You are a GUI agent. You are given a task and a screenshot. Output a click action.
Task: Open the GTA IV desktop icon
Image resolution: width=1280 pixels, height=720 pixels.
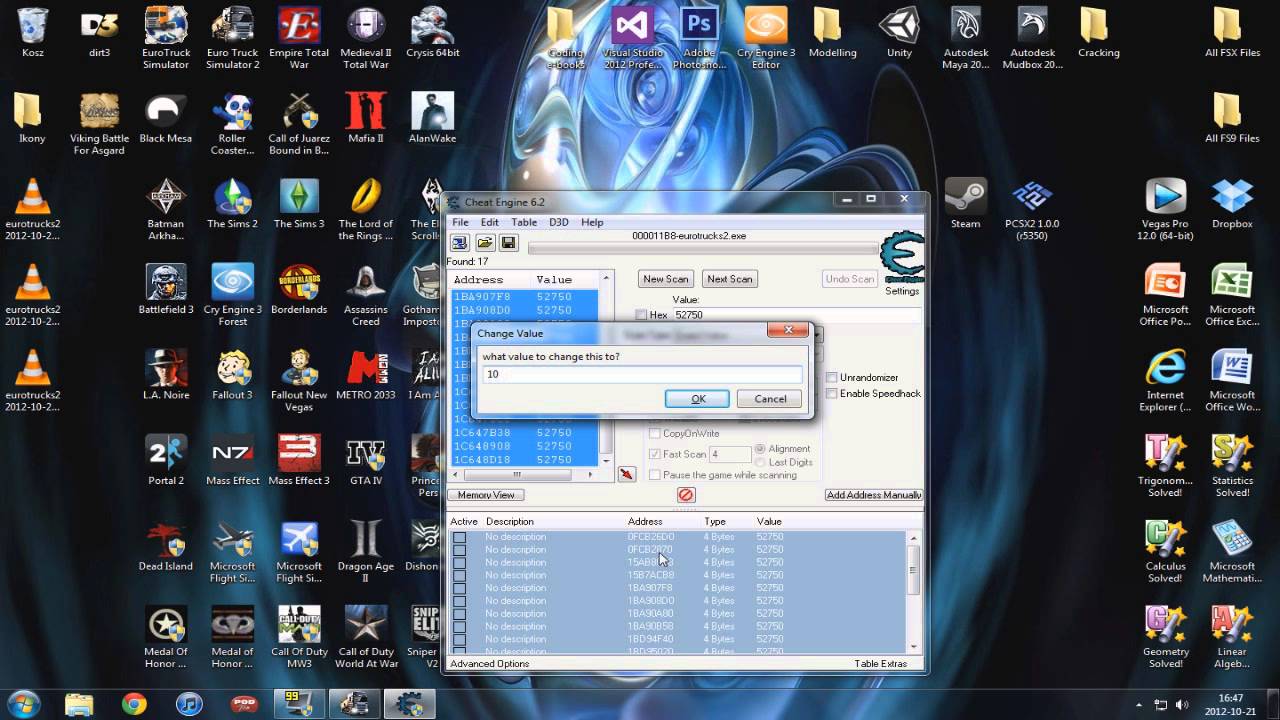point(366,460)
